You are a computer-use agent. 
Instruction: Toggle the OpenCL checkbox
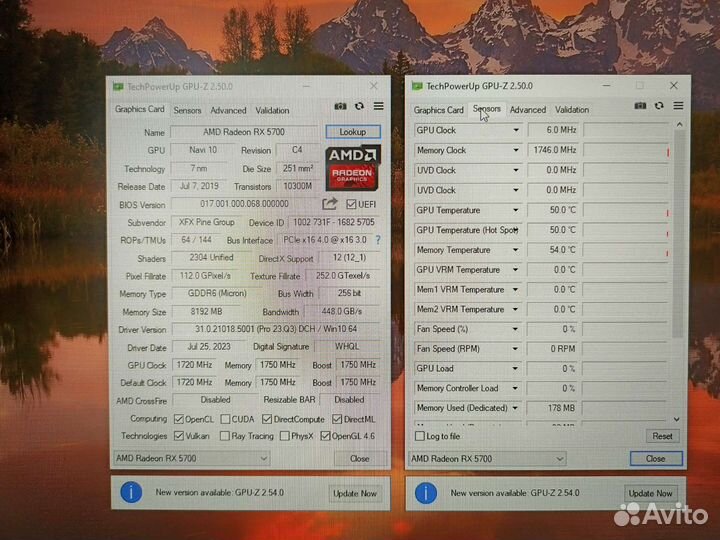[x=179, y=419]
